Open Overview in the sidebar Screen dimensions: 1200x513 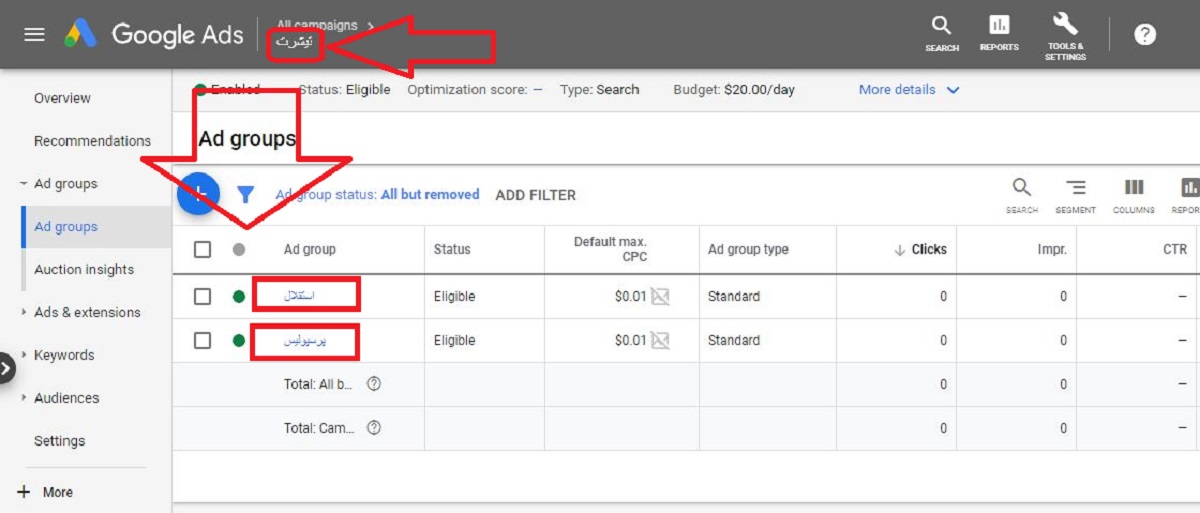[x=62, y=98]
